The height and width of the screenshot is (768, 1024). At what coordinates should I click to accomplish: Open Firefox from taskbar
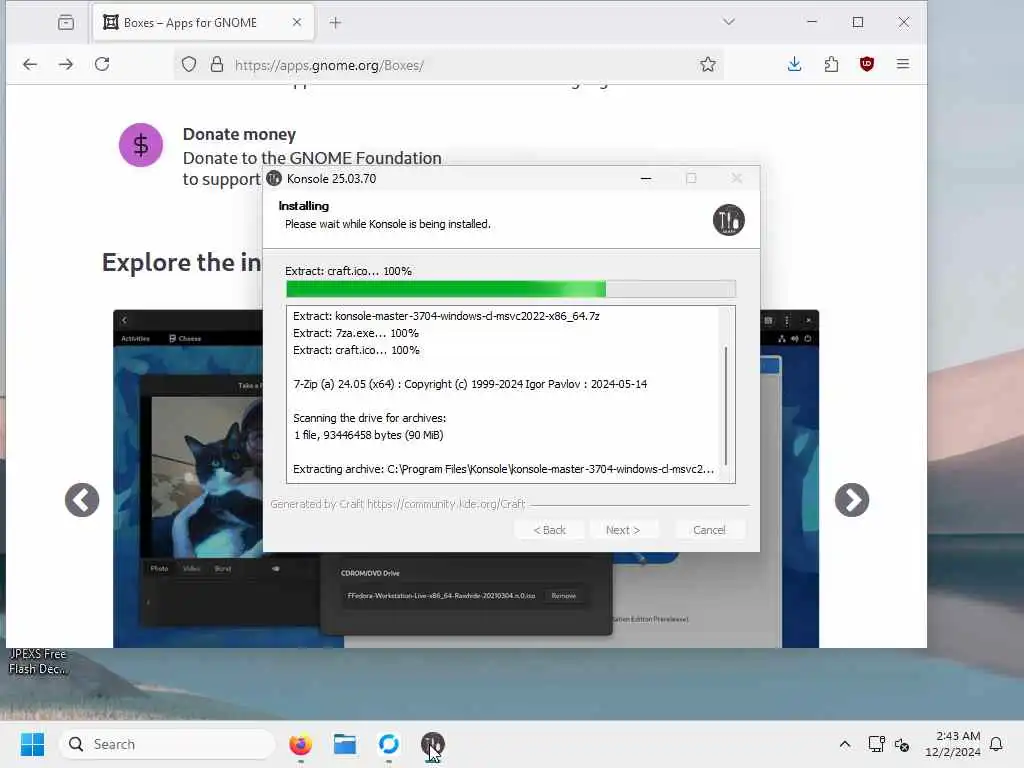(x=300, y=744)
